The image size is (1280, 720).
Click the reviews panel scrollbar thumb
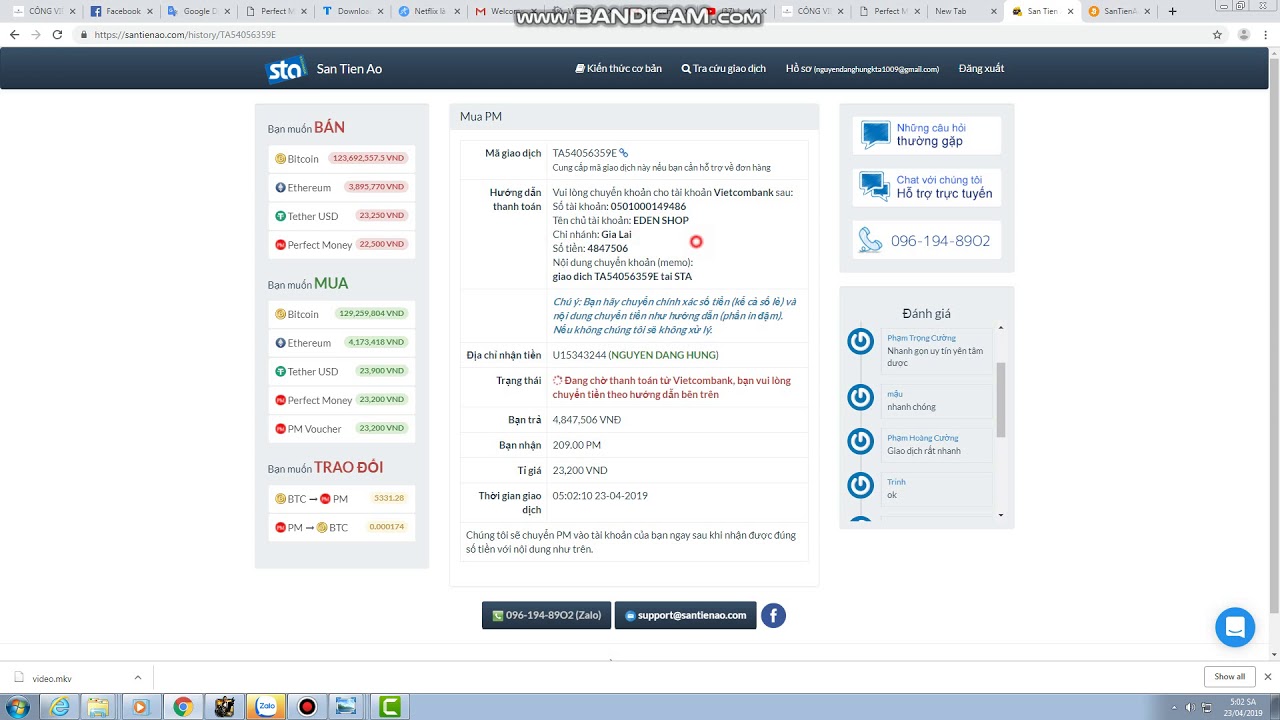pyautogui.click(x=1000, y=400)
